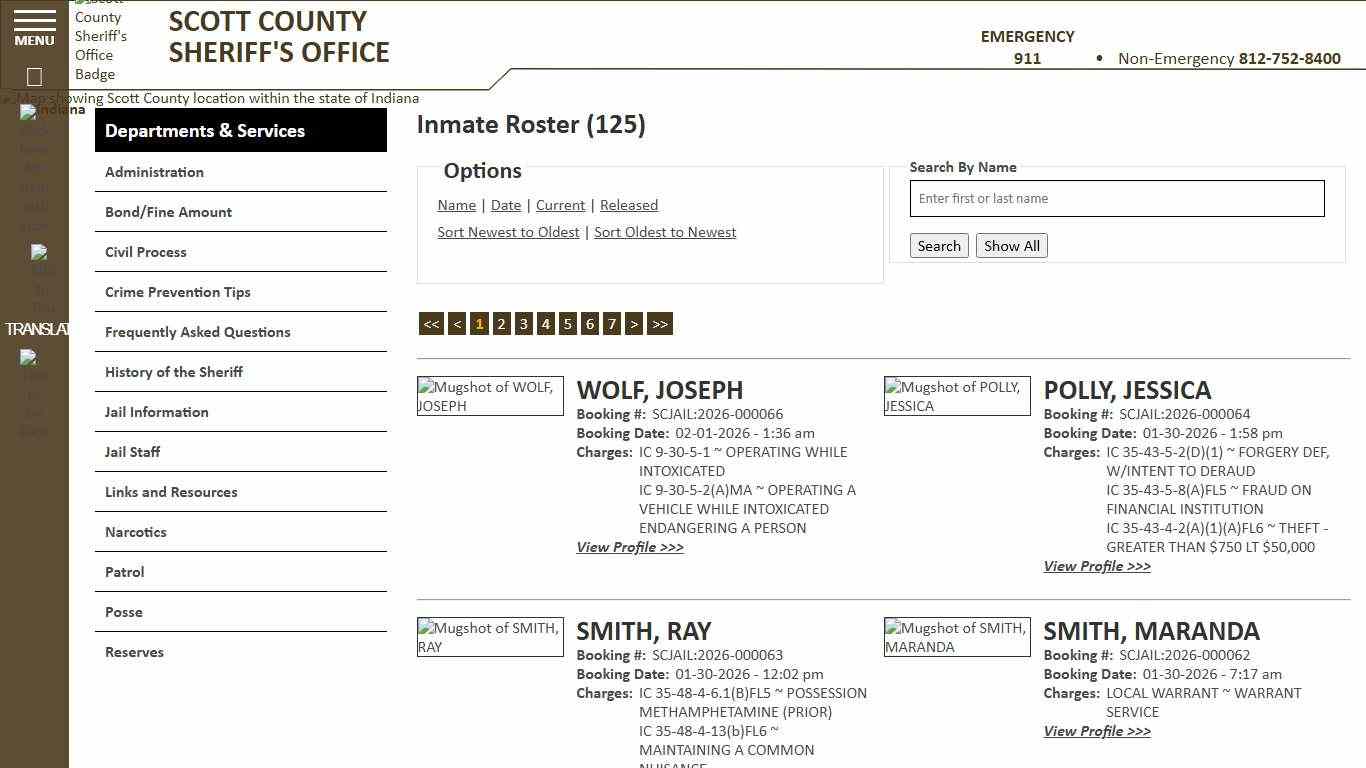Select Sort Newest to Oldest
This screenshot has height=768, width=1366.
(x=508, y=231)
